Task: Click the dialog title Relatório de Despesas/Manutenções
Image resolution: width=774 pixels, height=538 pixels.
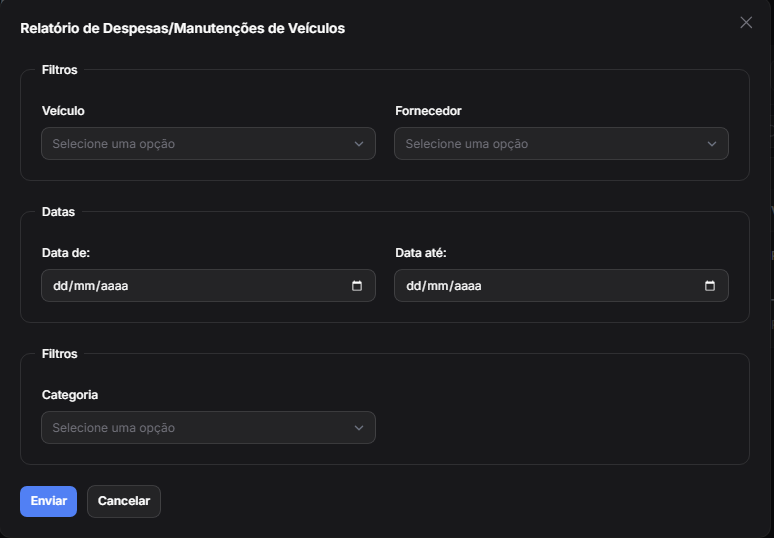Action: (182, 28)
